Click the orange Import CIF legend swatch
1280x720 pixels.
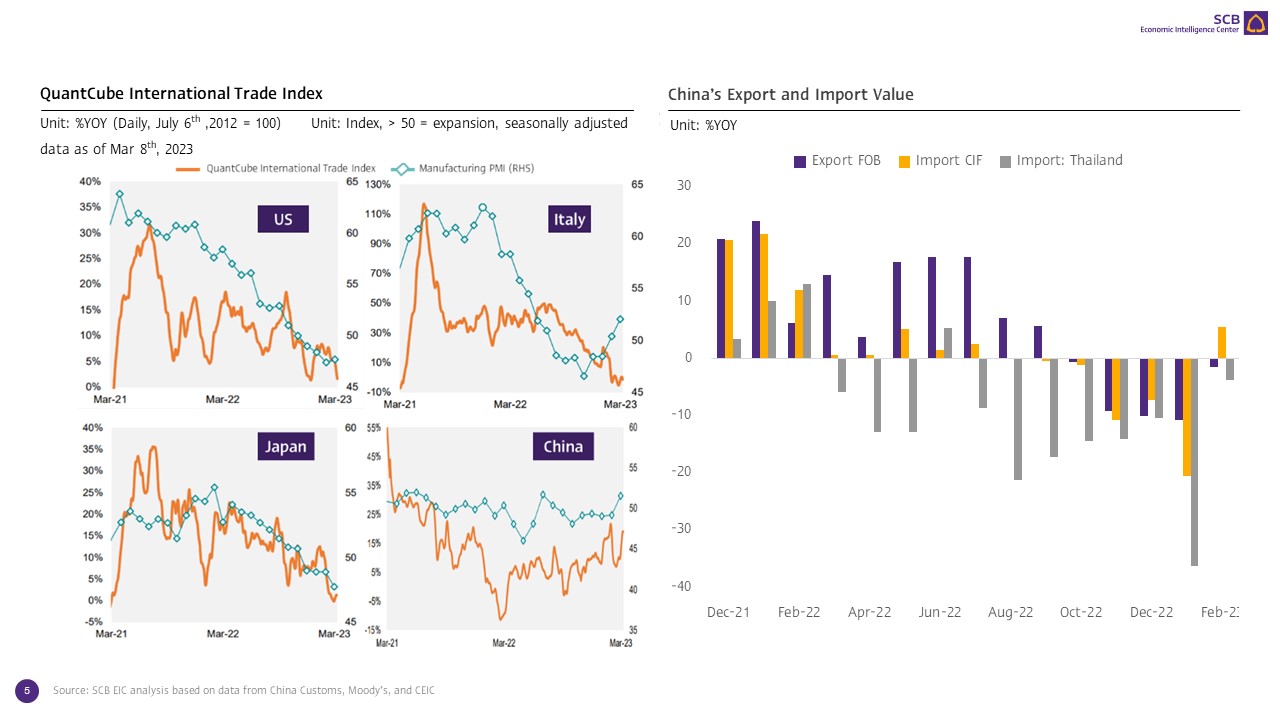(905, 161)
